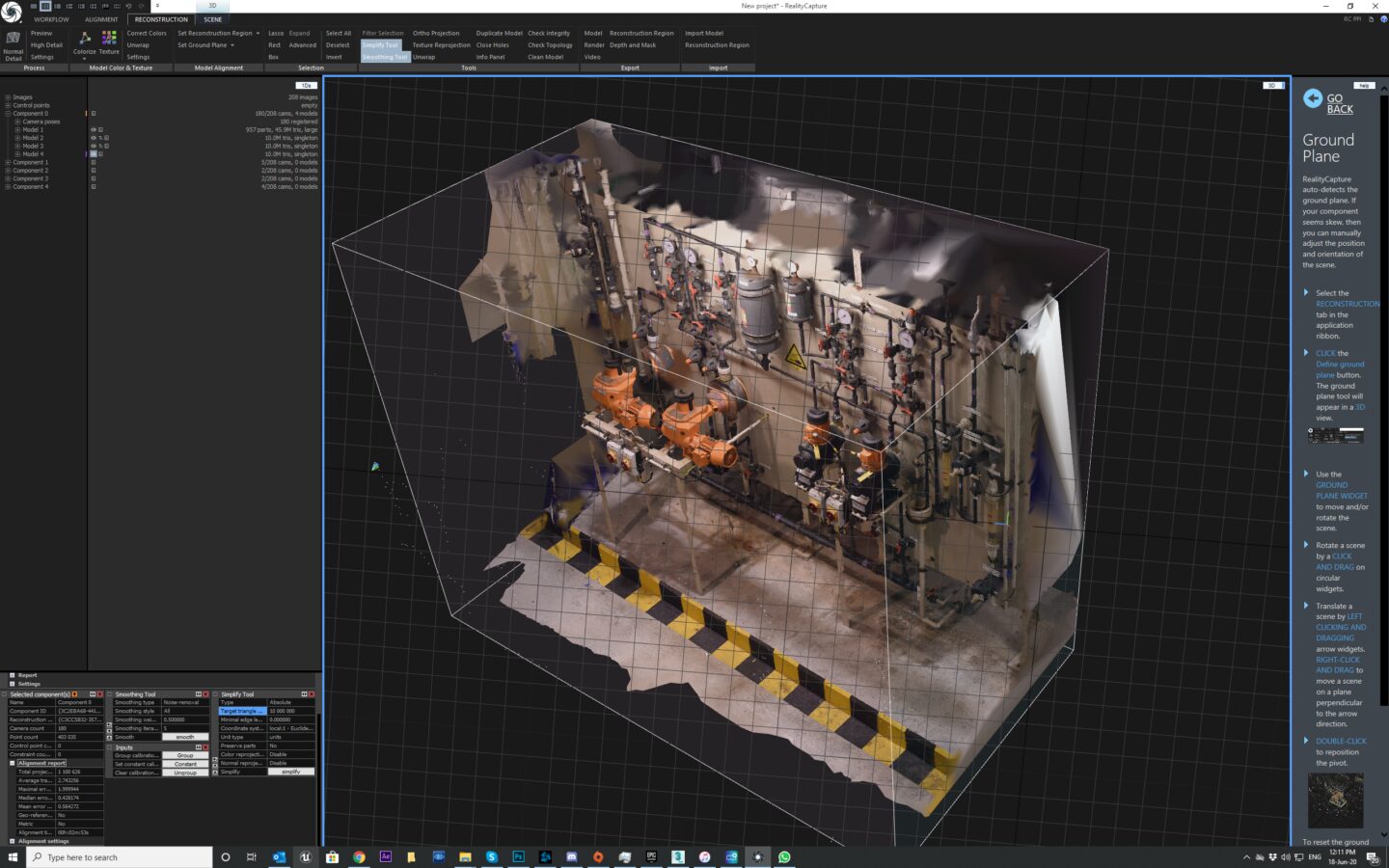Click the dock icon of Smoothing Tool panel
Viewport: 1389px width, 868px height.
[199, 694]
